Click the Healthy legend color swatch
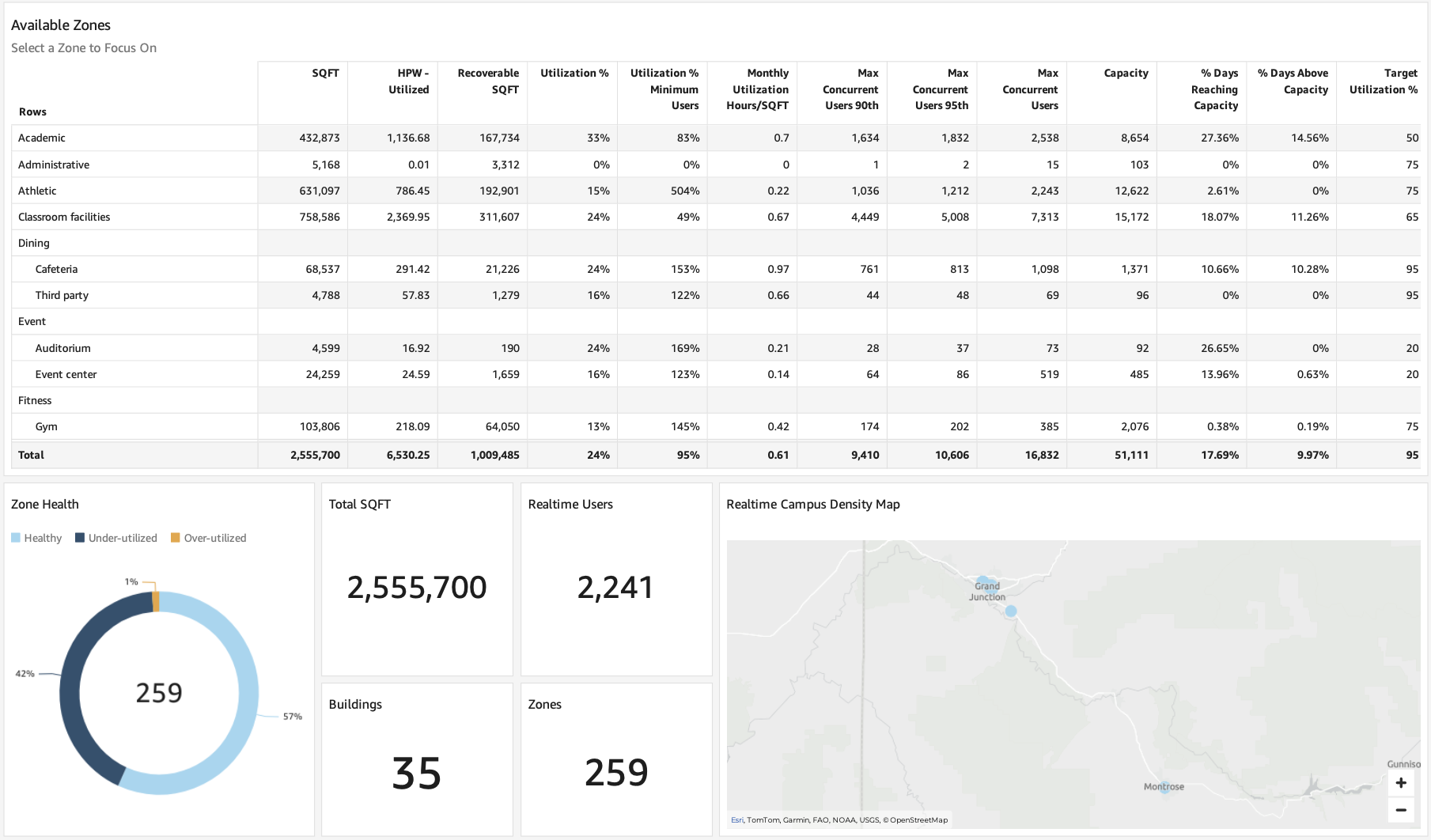The width and height of the screenshot is (1431, 840). (x=16, y=538)
